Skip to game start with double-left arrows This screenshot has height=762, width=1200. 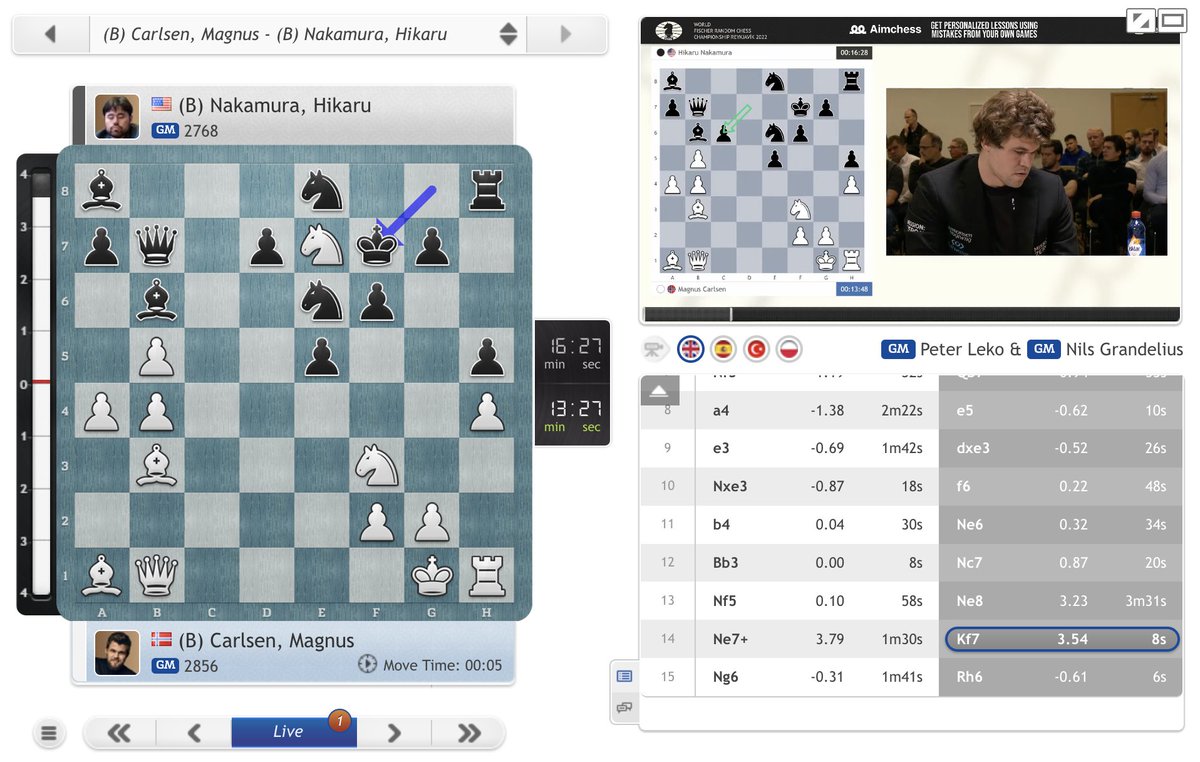click(120, 731)
